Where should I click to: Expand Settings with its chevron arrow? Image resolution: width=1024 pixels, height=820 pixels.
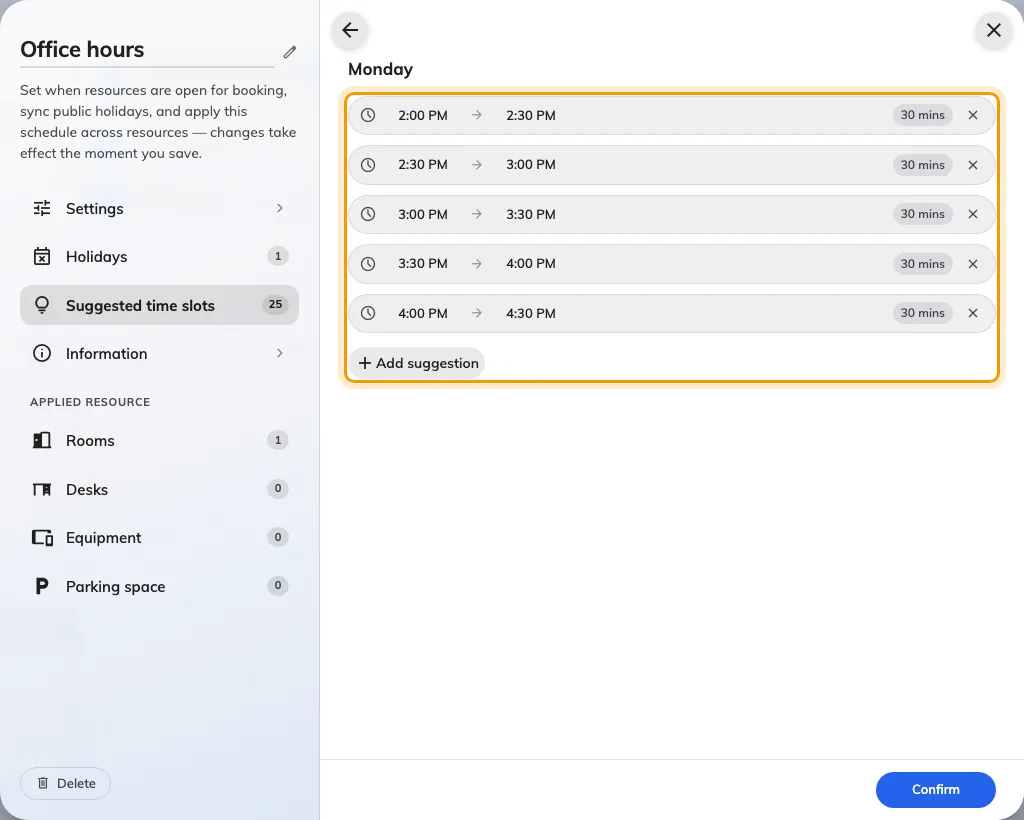click(280, 208)
